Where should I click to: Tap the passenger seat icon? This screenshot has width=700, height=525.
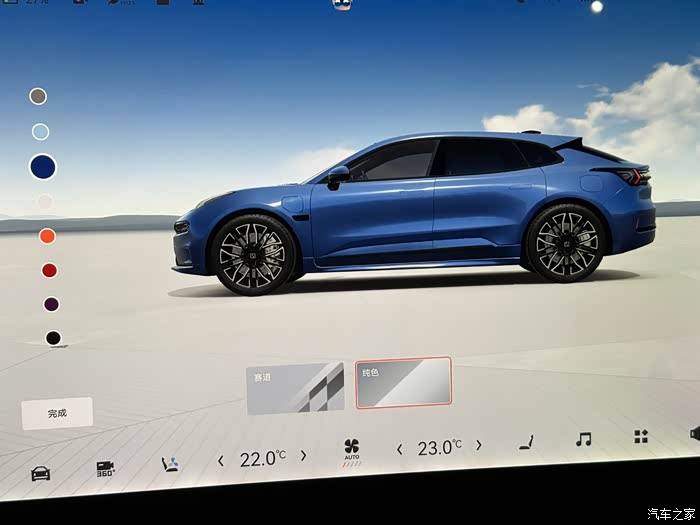(524, 441)
